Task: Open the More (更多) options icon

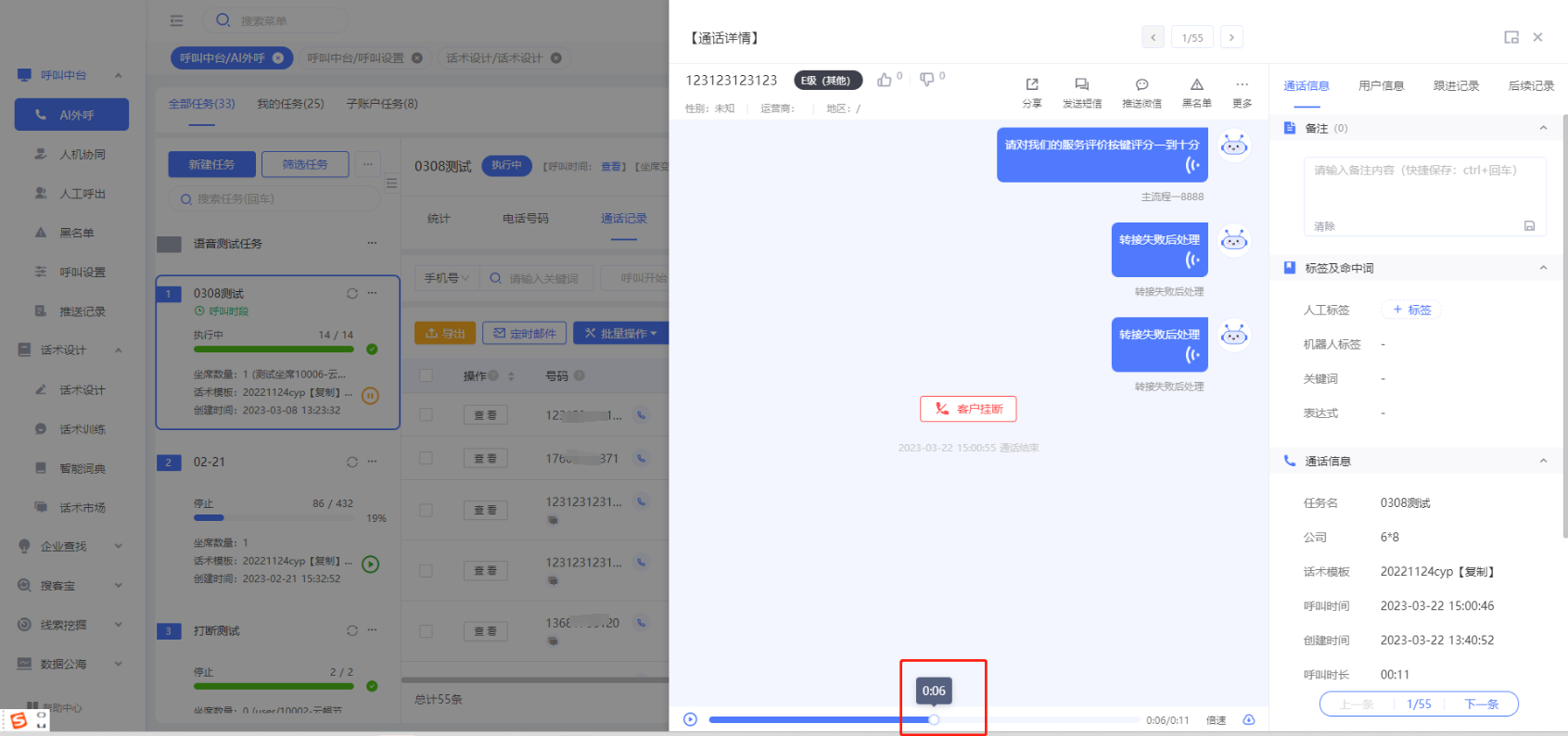Action: (x=1242, y=85)
